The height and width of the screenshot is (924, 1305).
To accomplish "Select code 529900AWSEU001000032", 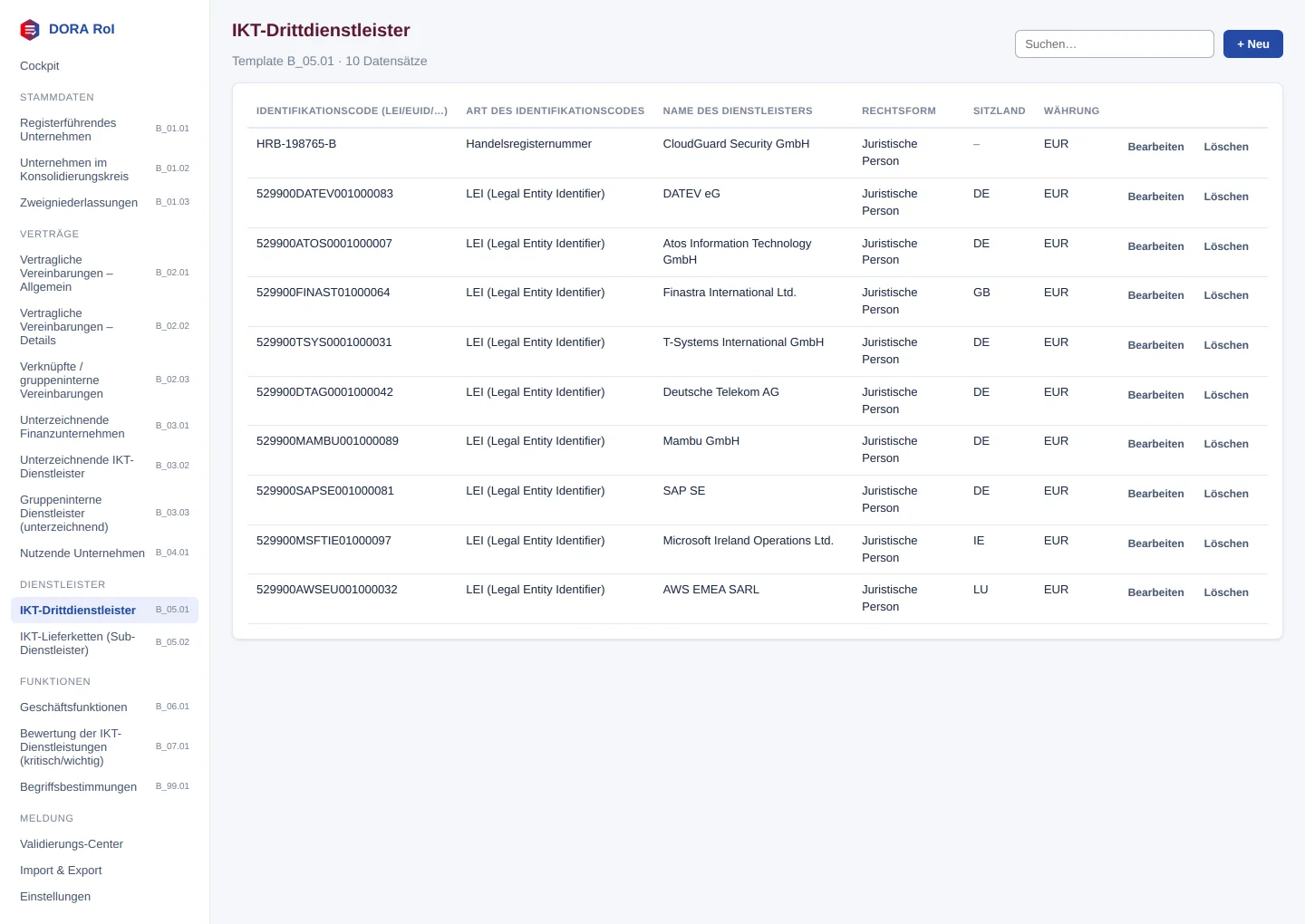I will tap(327, 590).
